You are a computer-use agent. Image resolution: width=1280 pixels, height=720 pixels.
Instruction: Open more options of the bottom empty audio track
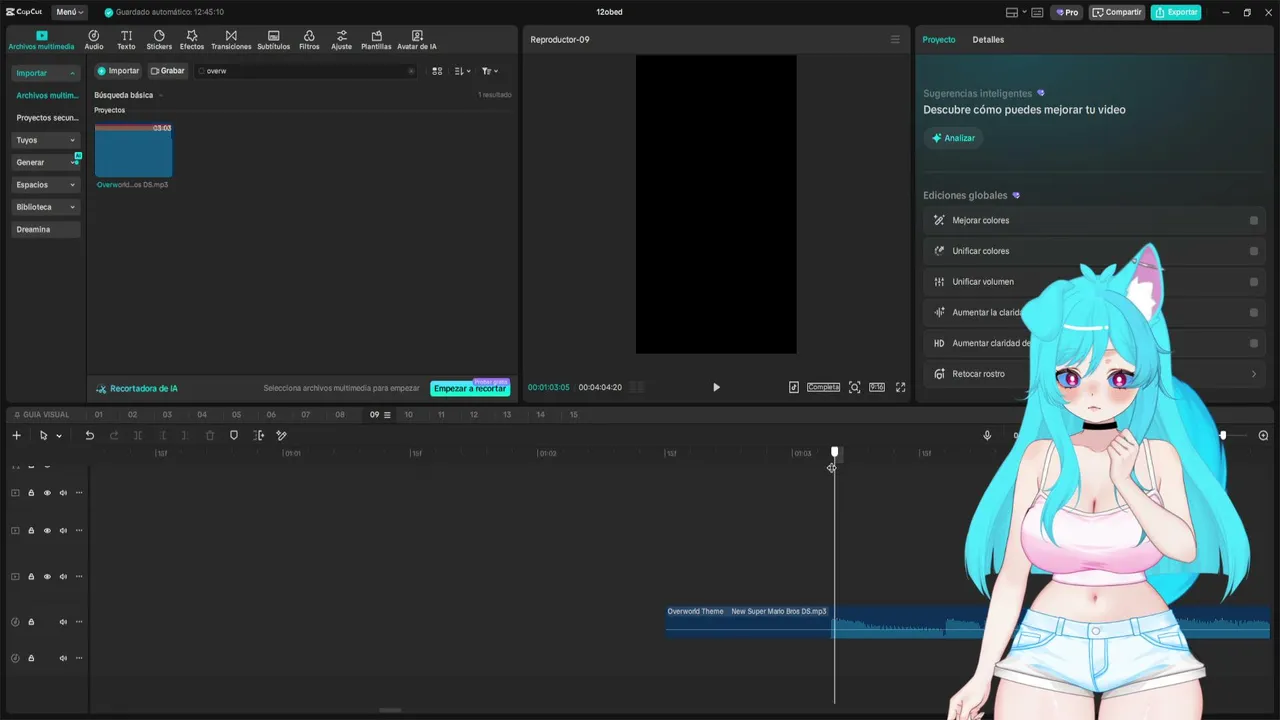(79, 658)
